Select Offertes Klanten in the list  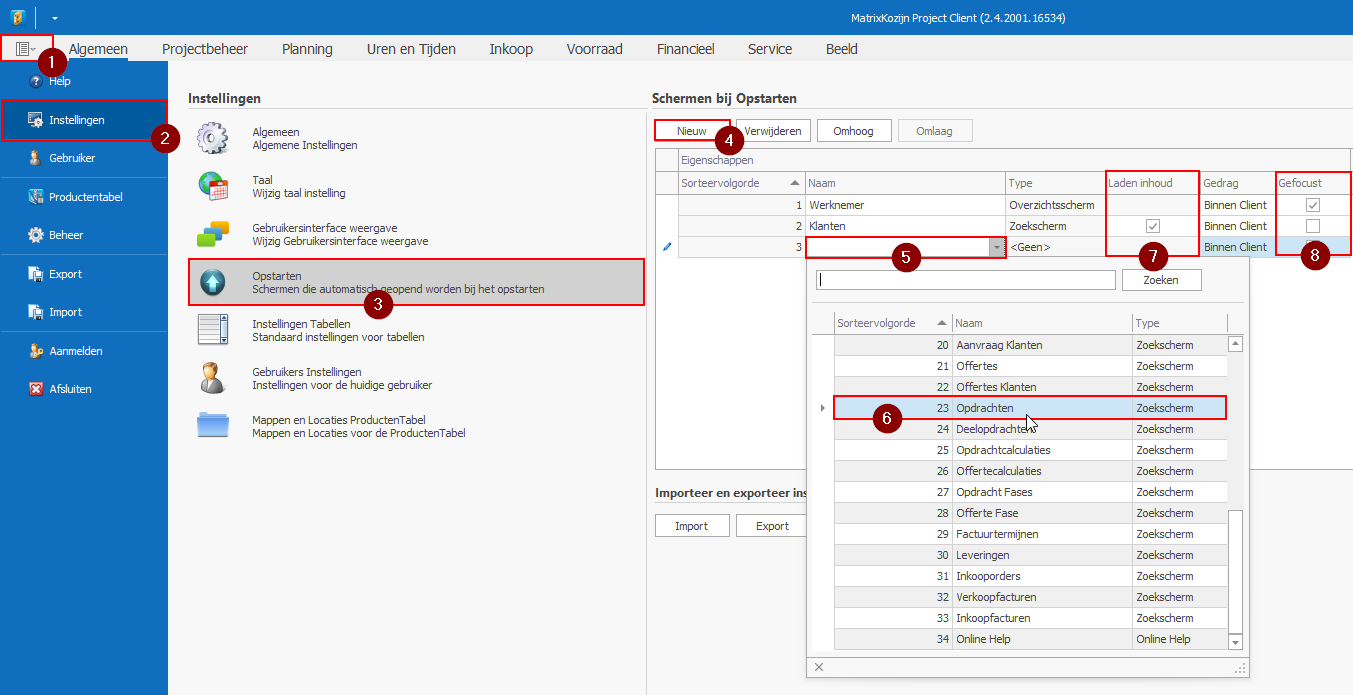tap(1030, 387)
